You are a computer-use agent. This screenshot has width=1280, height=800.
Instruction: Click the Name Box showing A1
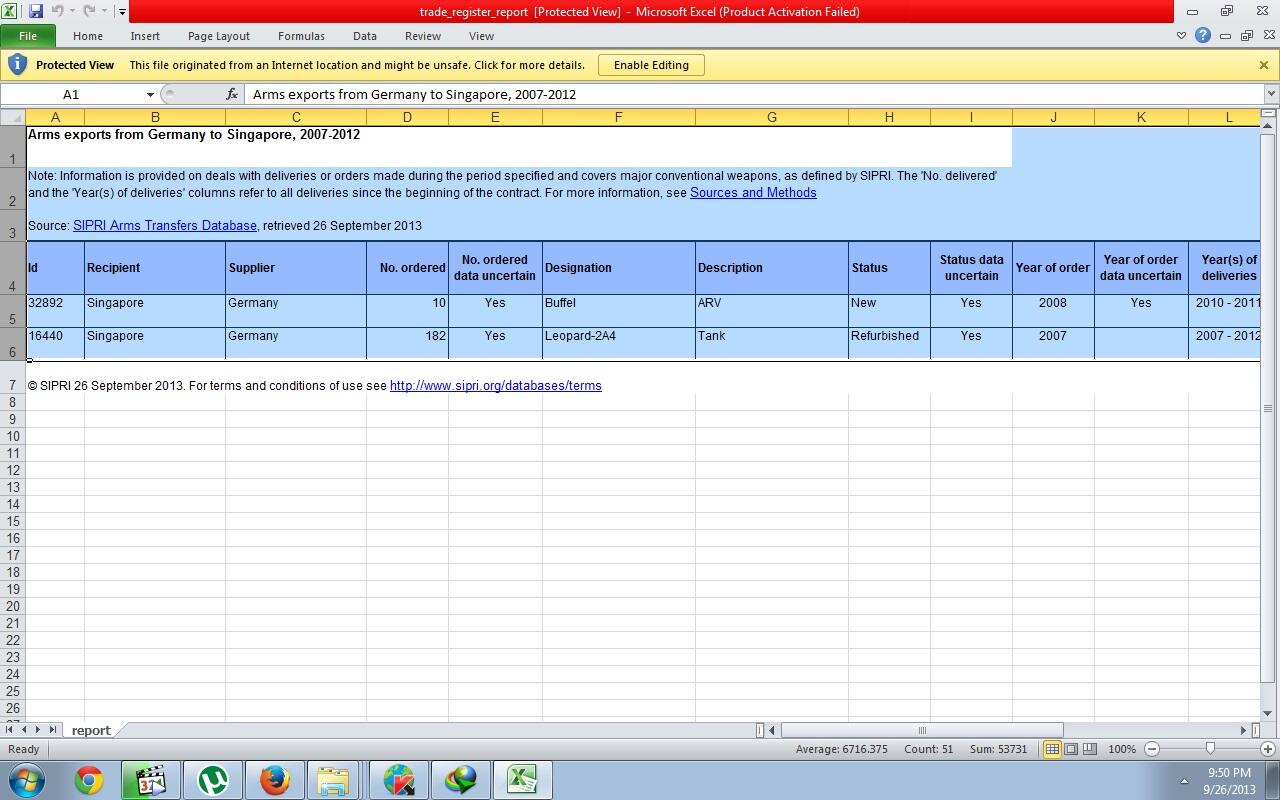pyautogui.click(x=71, y=94)
